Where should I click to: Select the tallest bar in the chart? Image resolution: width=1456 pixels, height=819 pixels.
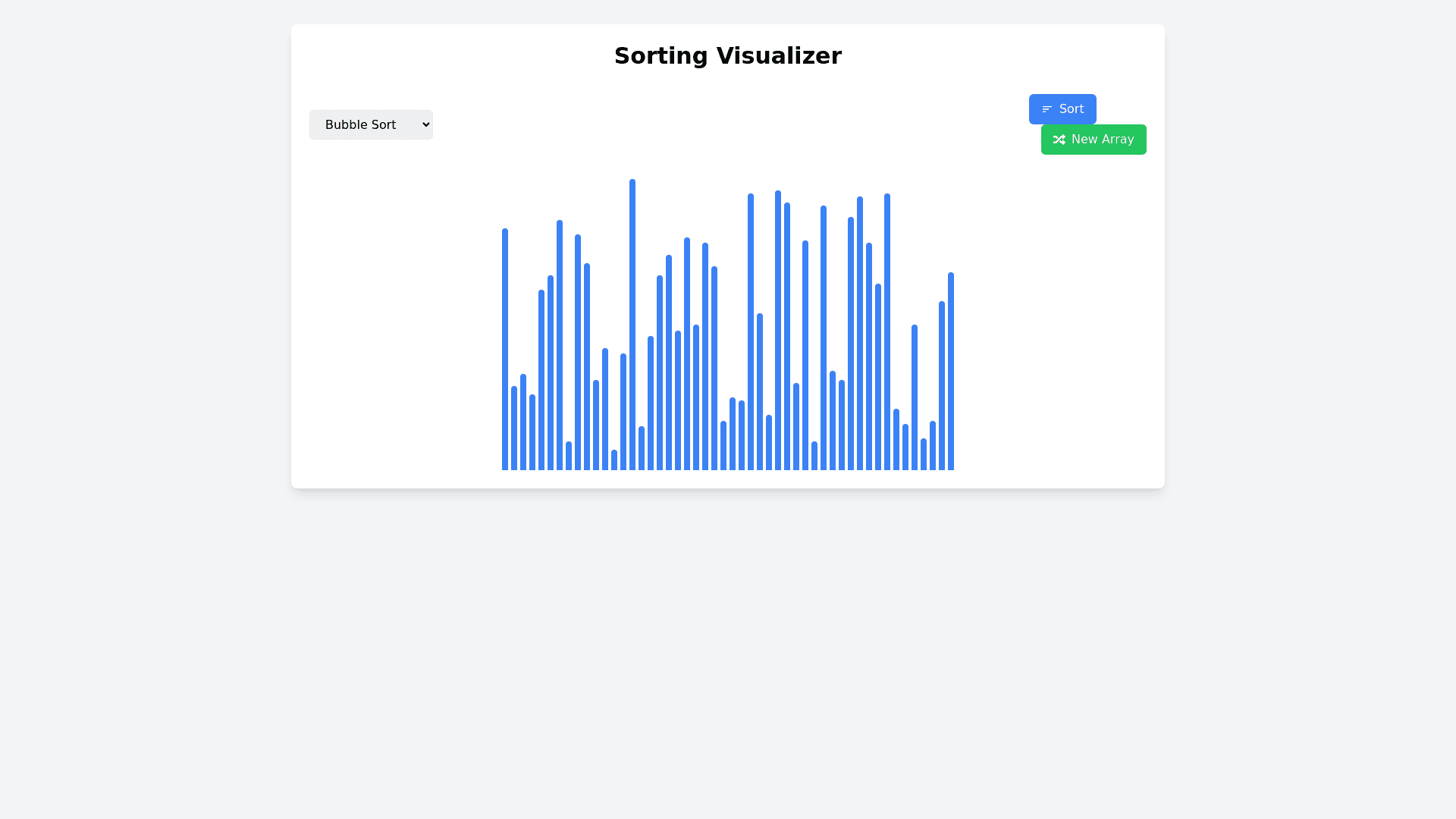pyautogui.click(x=632, y=325)
